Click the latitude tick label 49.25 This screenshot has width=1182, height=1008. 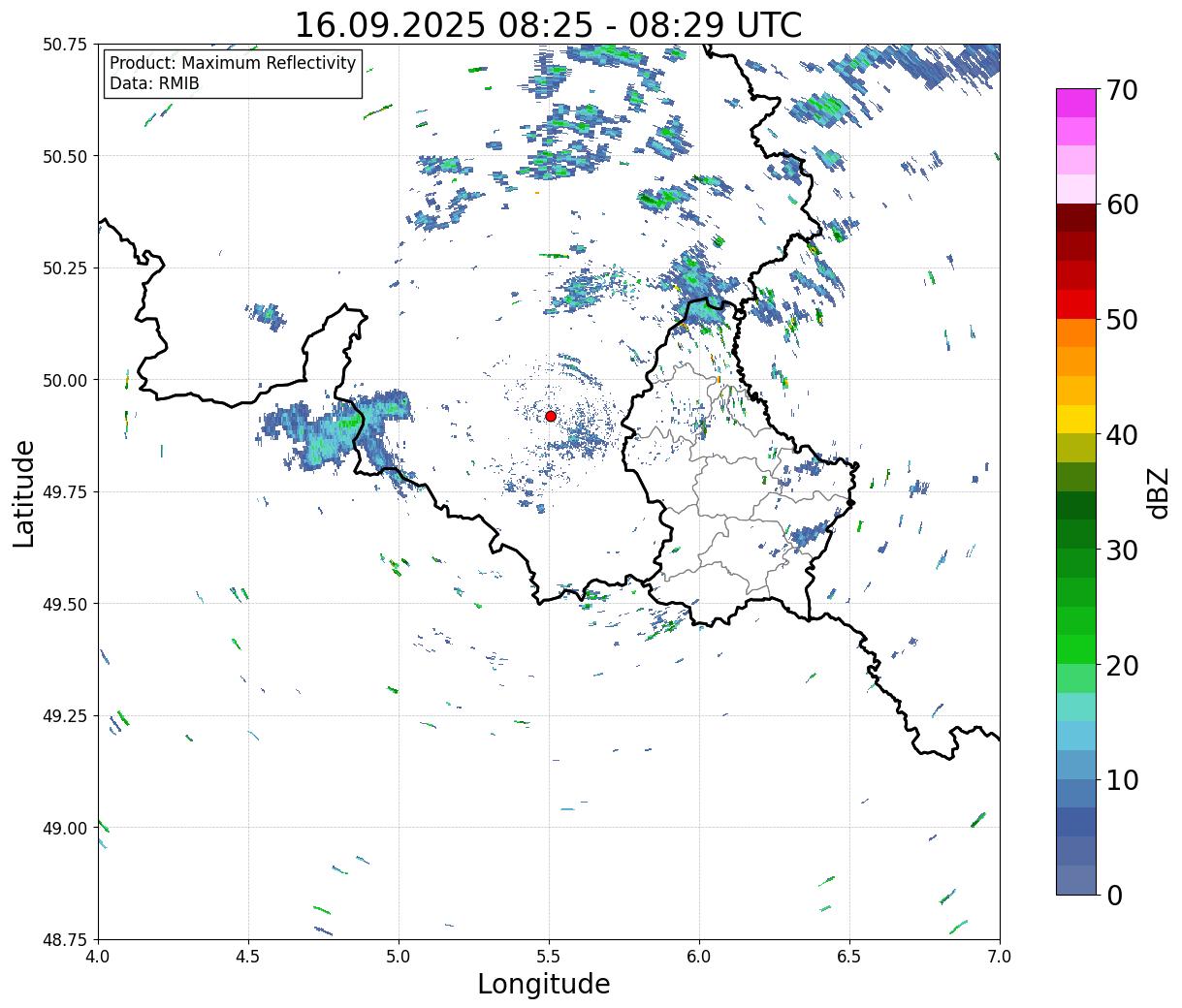[65, 716]
